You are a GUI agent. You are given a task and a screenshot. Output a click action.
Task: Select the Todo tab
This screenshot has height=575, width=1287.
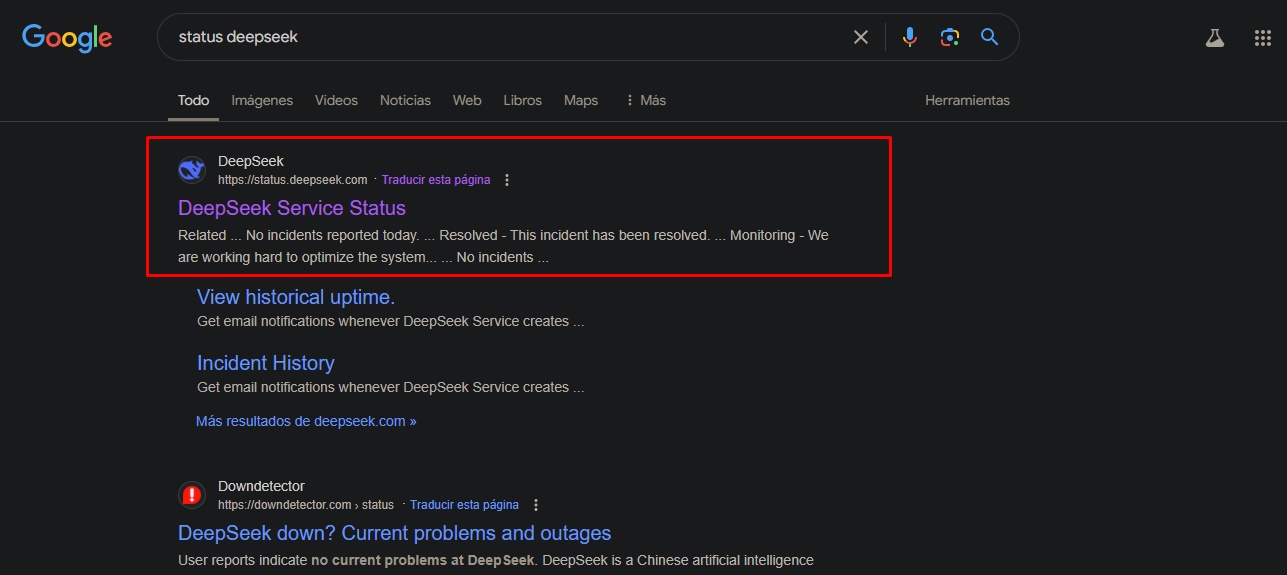pos(193,100)
